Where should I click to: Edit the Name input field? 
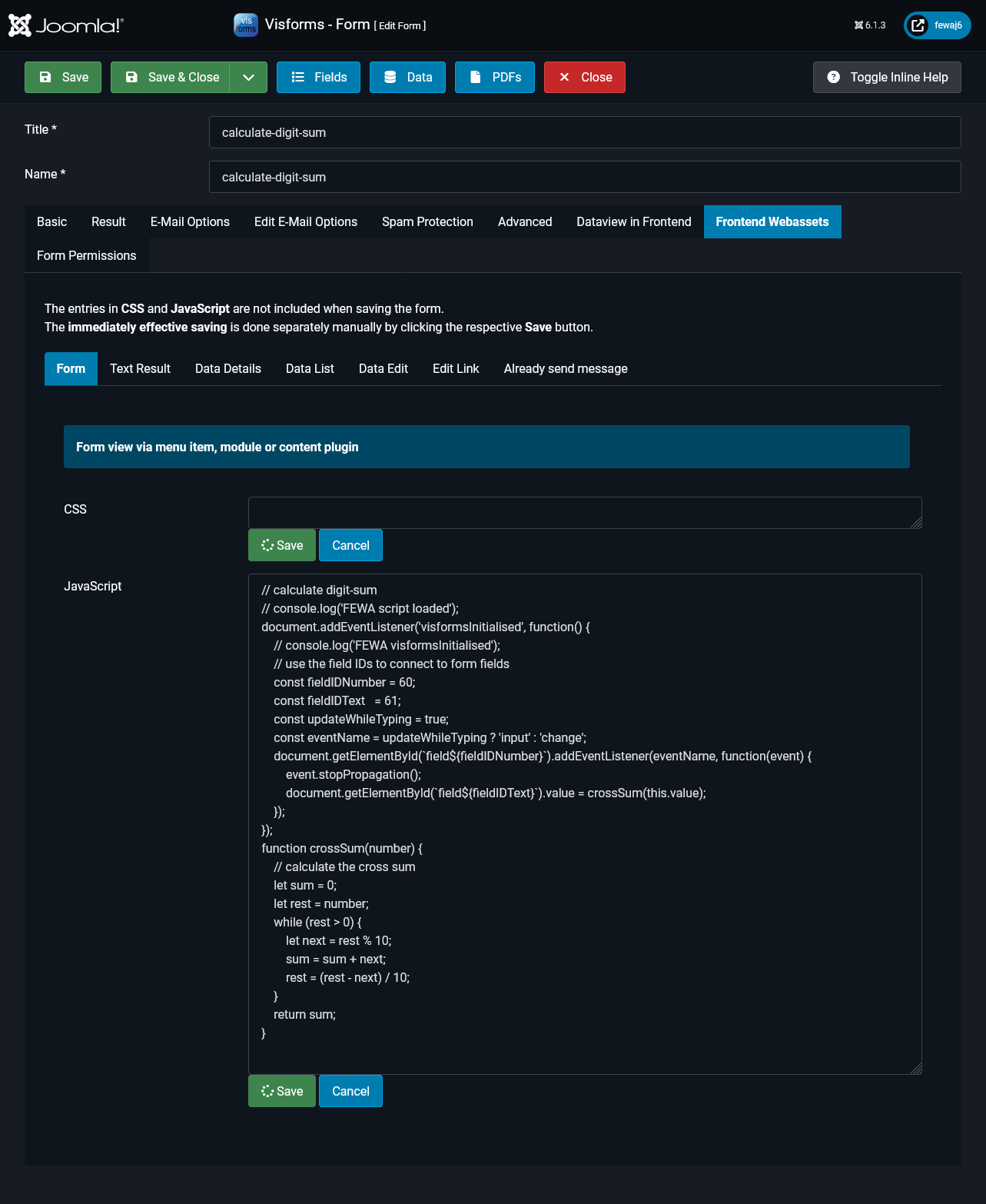[585, 177]
